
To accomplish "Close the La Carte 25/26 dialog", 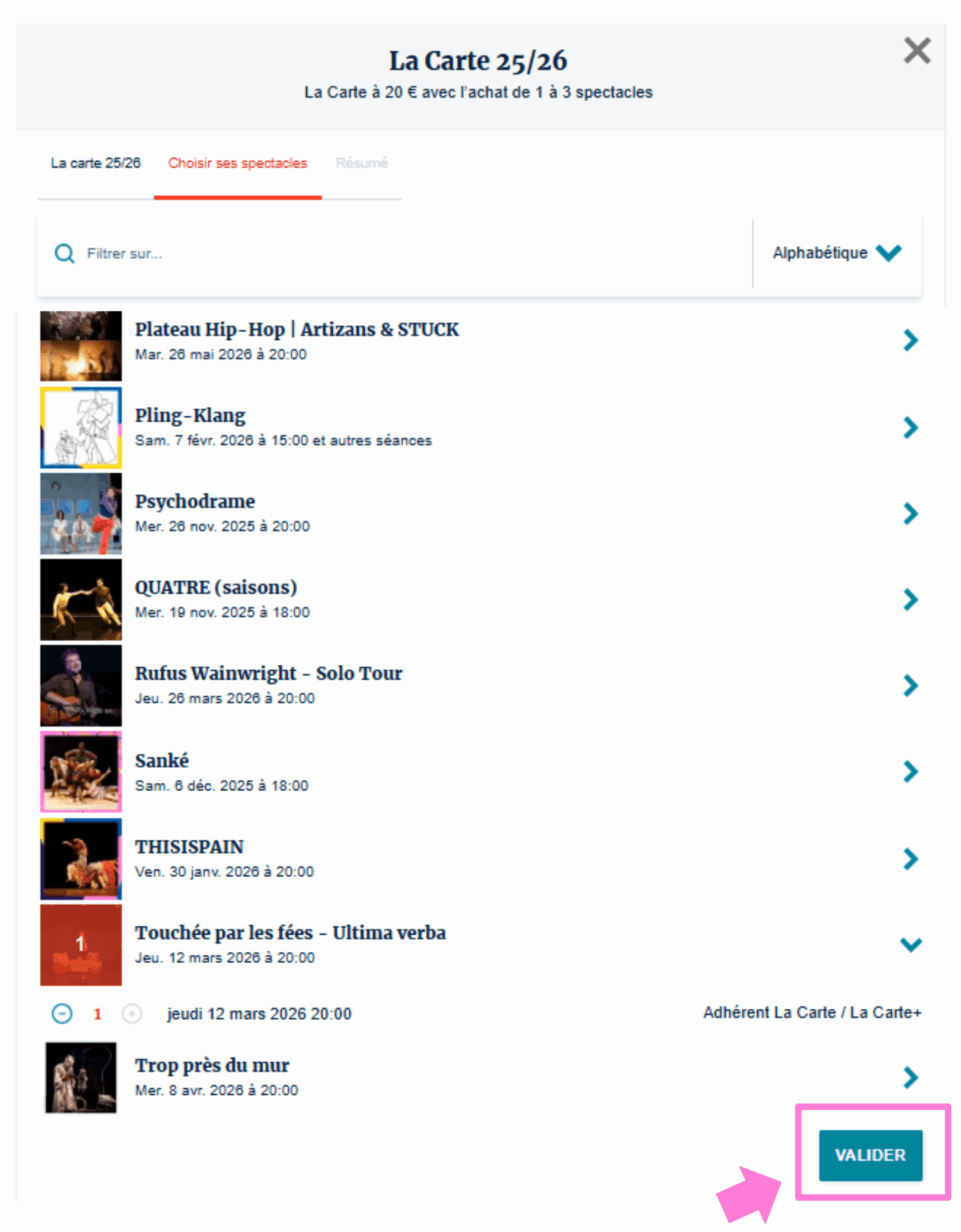I will [x=917, y=51].
